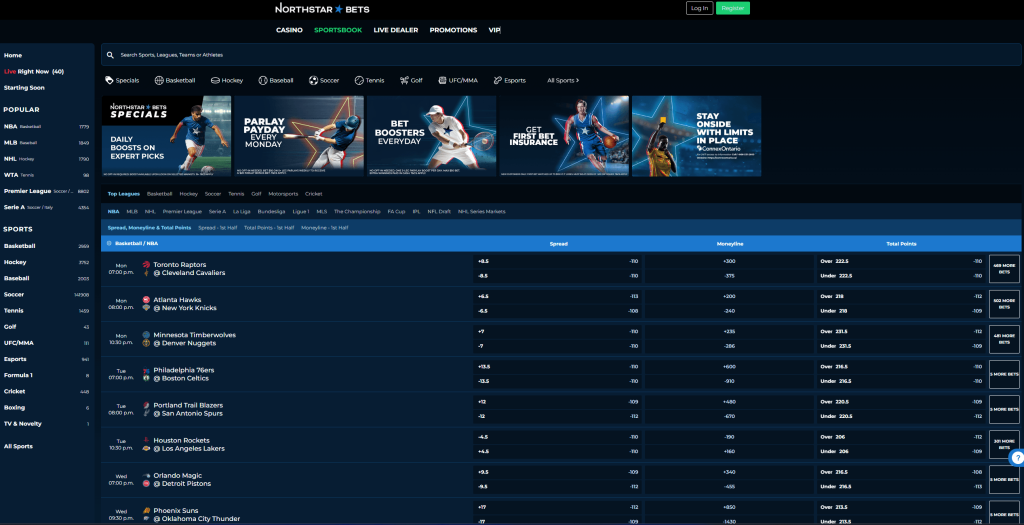Open All Sports at sidebar bottom

(x=18, y=447)
